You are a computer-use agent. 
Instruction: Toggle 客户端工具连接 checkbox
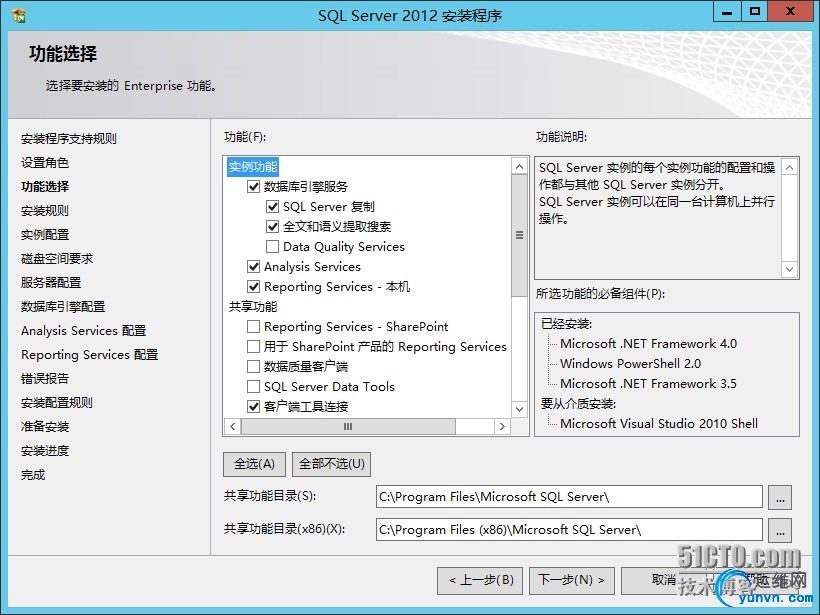253,406
